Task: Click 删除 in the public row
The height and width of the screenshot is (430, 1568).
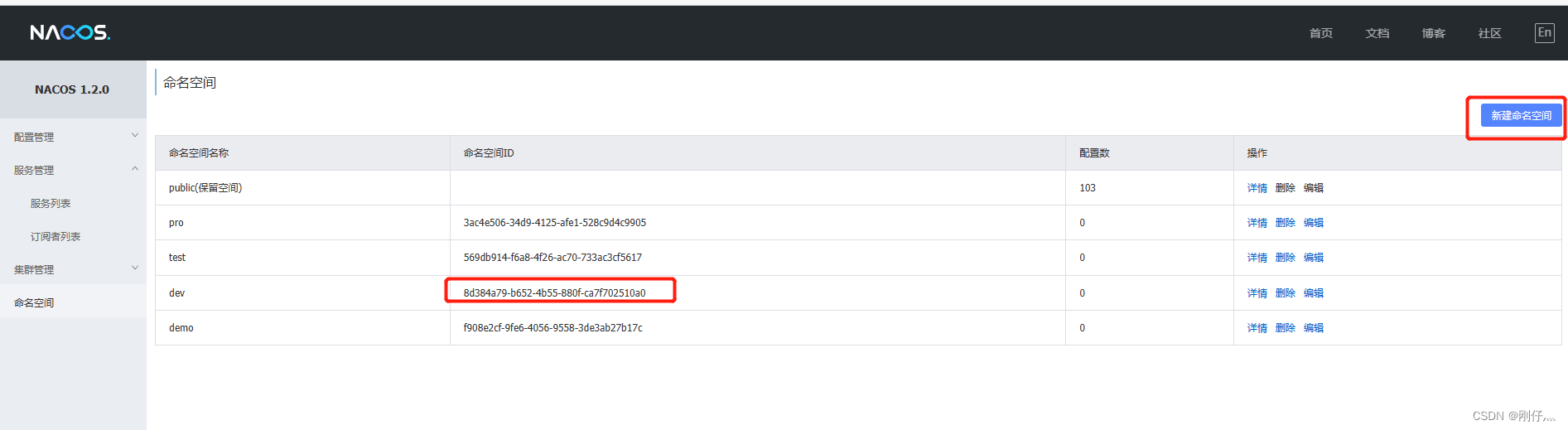Action: [1285, 188]
